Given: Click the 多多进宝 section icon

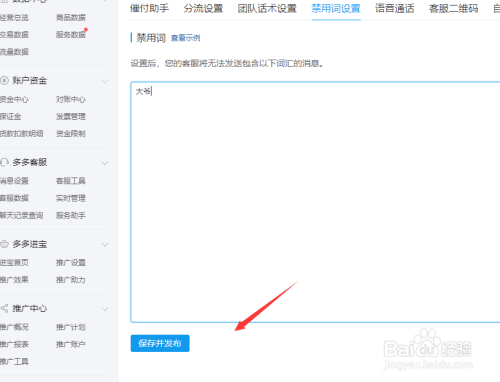Looking at the screenshot, I should 4,244.
